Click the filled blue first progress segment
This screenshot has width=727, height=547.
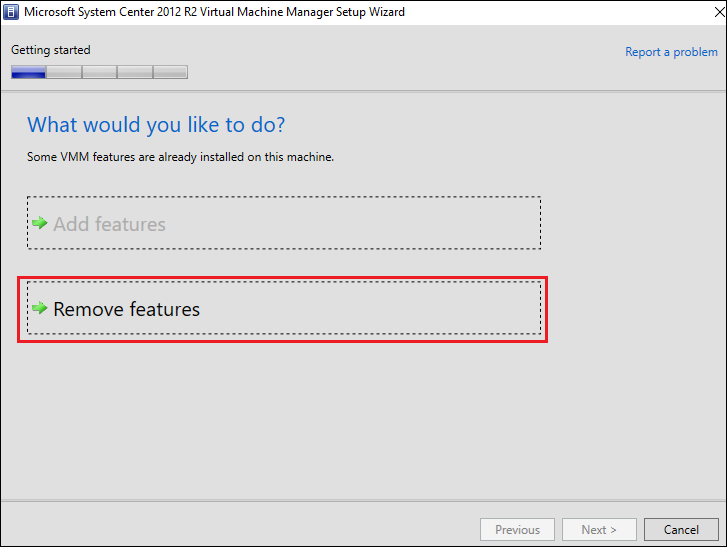29,72
